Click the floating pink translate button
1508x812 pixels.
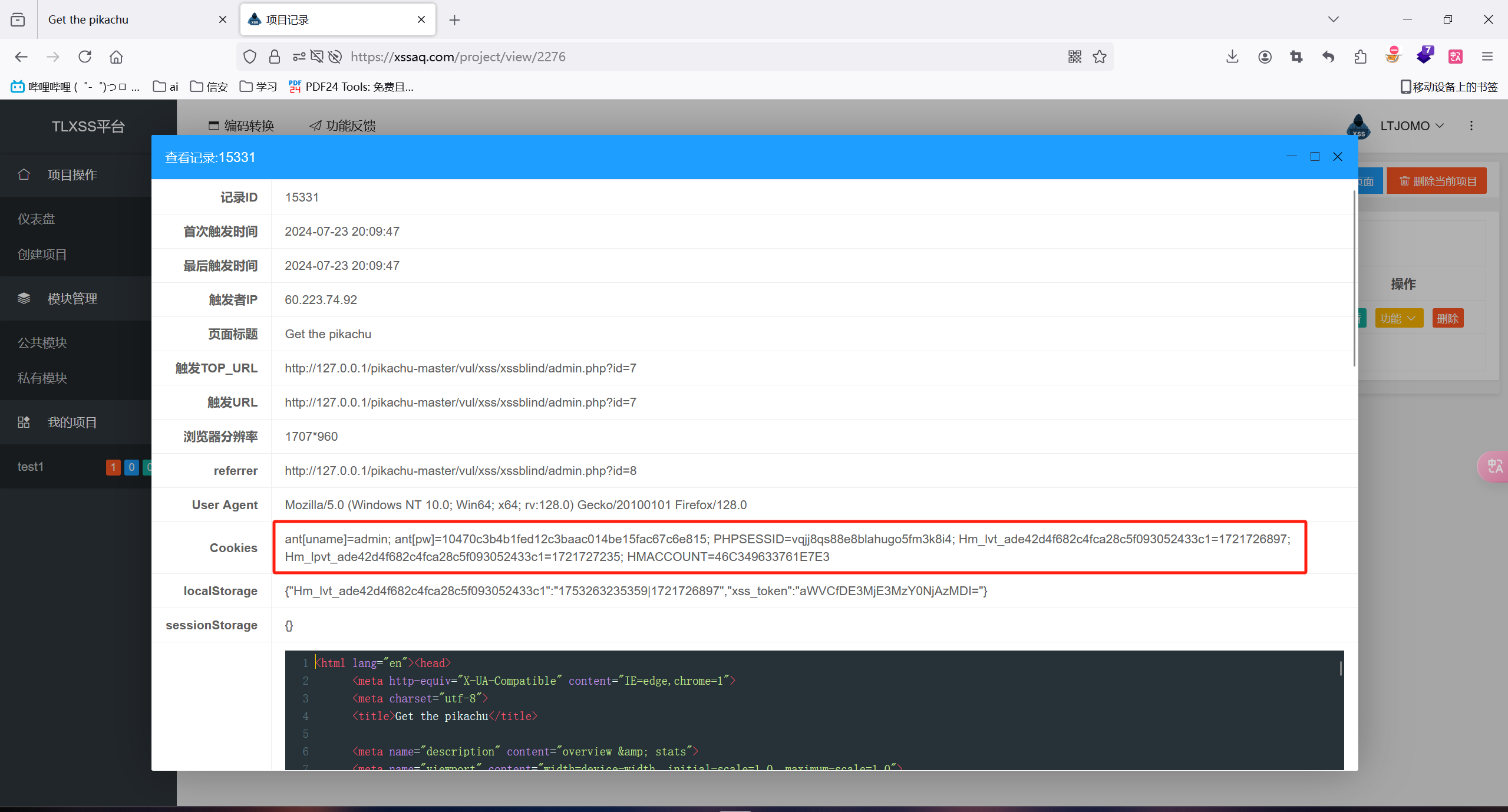[1494, 467]
